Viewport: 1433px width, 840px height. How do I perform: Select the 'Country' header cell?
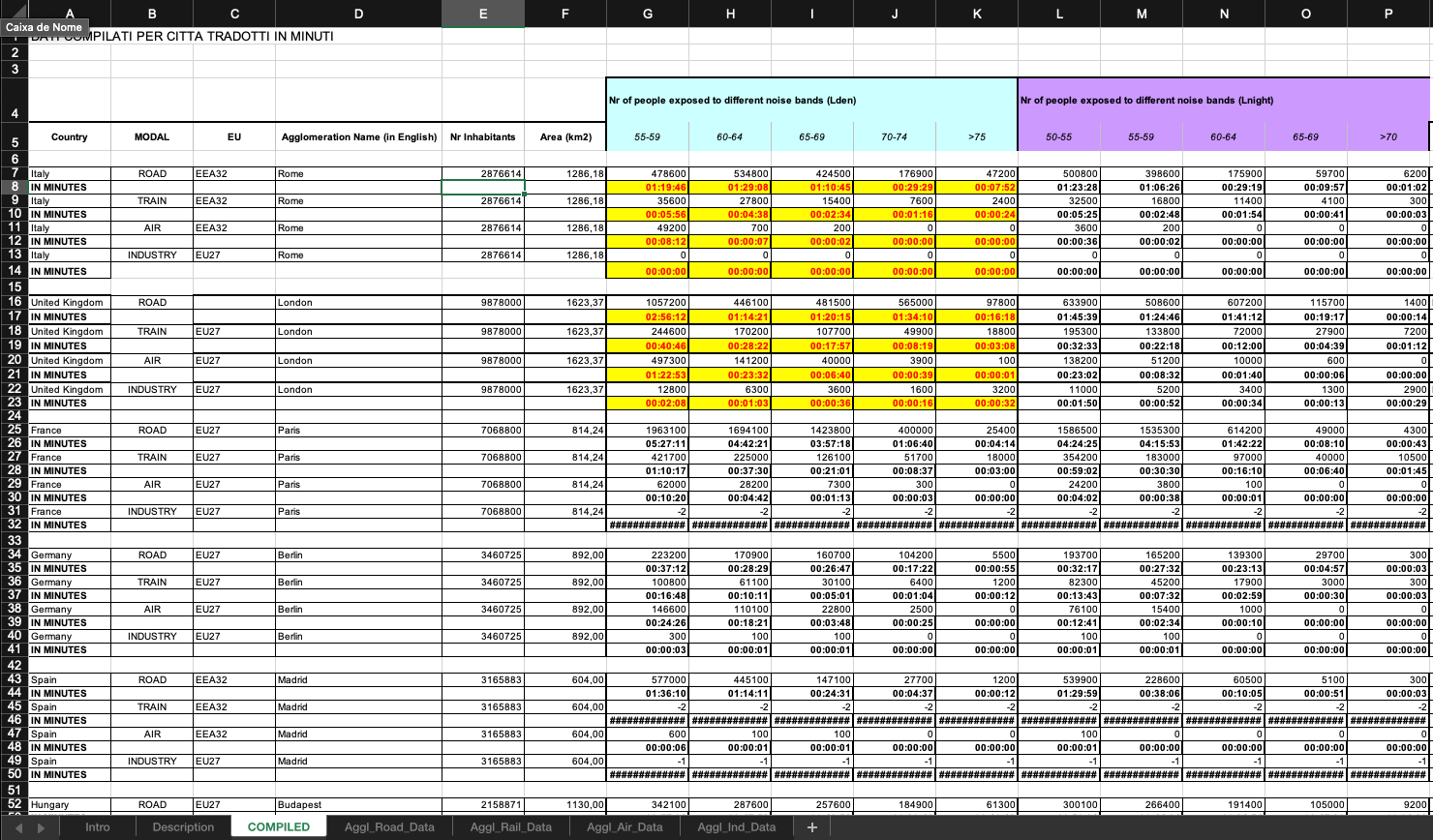click(70, 136)
